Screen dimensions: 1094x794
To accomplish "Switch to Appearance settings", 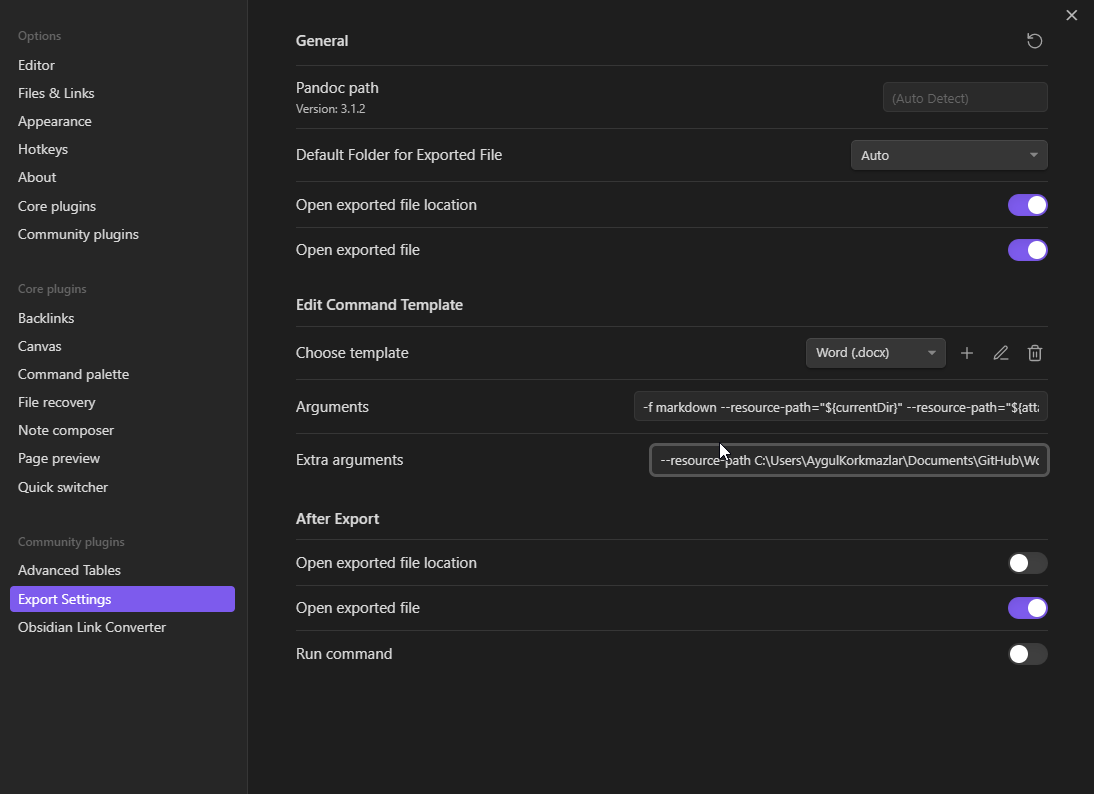I will coord(54,121).
